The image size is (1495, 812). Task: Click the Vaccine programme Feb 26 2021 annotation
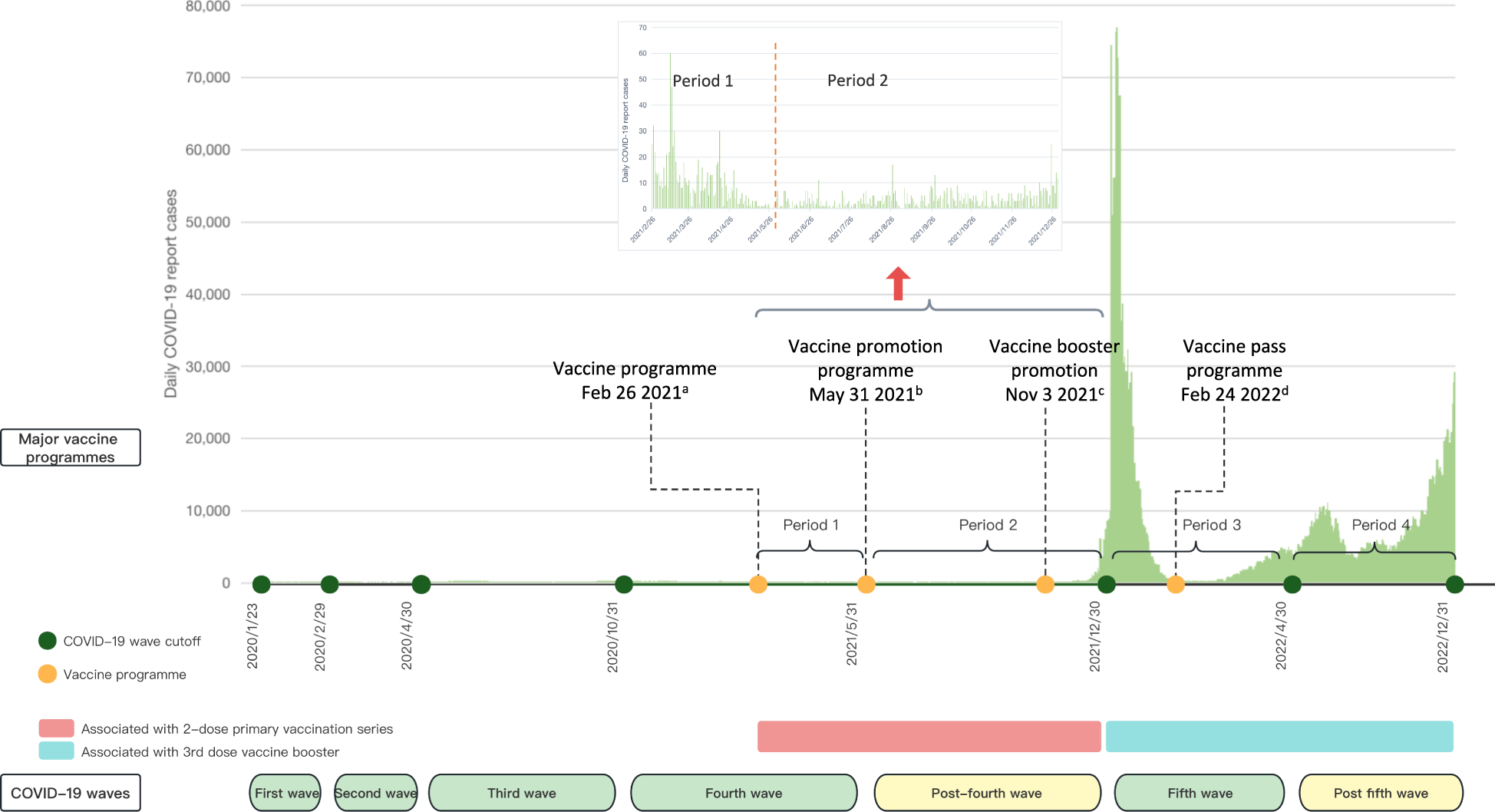pos(635,381)
